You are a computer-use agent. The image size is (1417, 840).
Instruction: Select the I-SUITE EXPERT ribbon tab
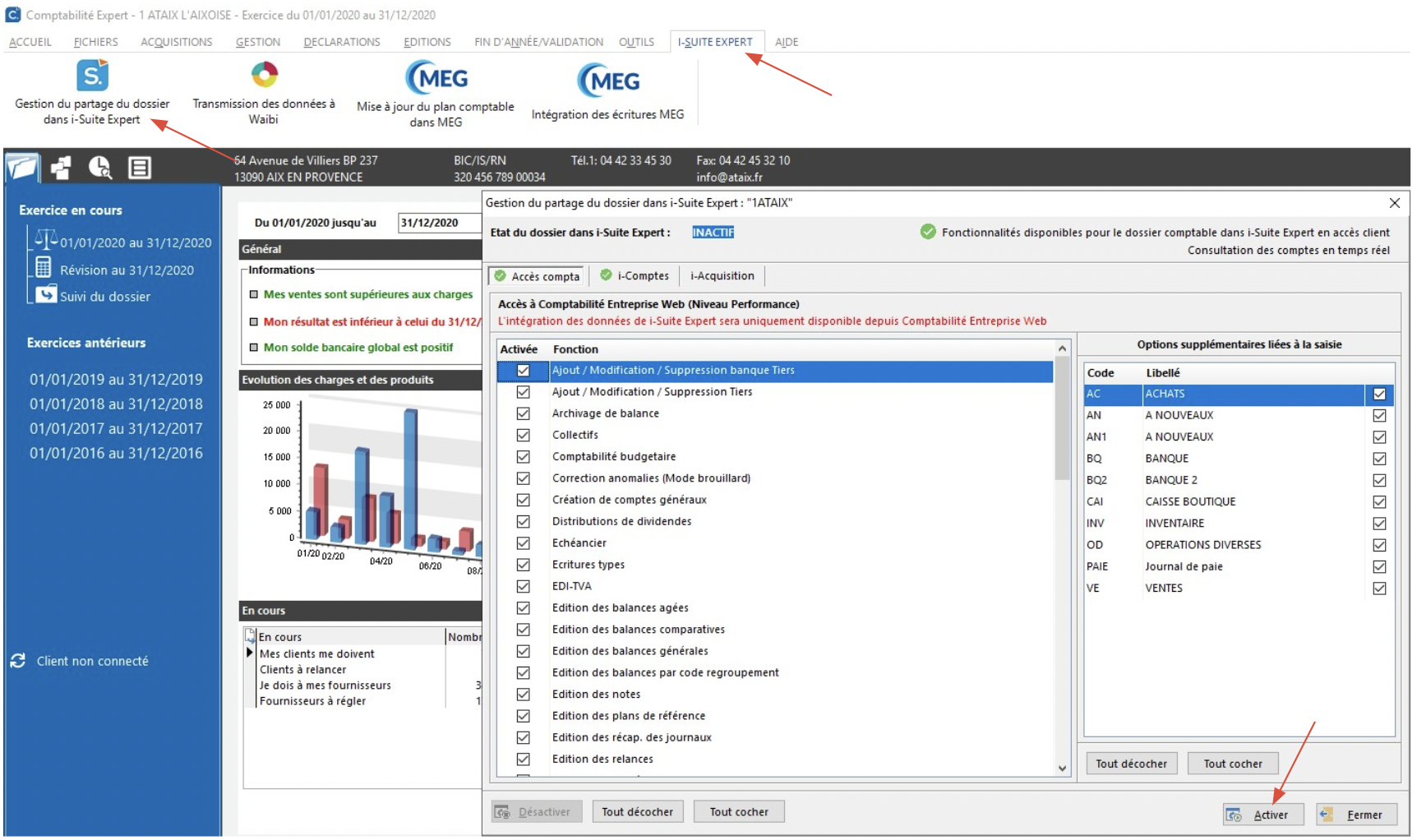pyautogui.click(x=715, y=42)
